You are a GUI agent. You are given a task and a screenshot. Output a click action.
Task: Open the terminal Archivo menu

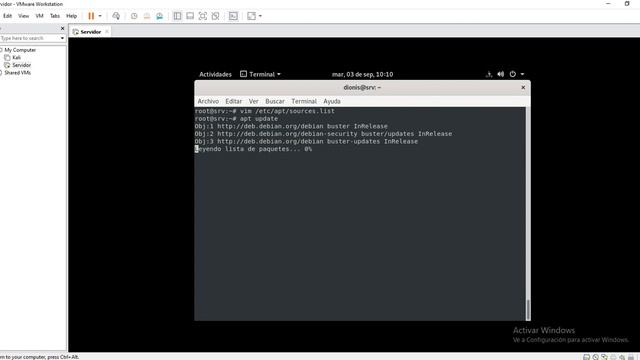click(208, 101)
